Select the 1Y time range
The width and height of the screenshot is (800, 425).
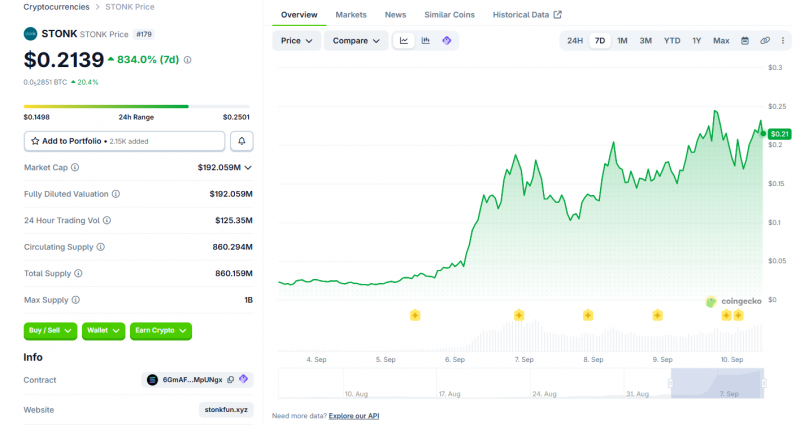click(x=696, y=41)
